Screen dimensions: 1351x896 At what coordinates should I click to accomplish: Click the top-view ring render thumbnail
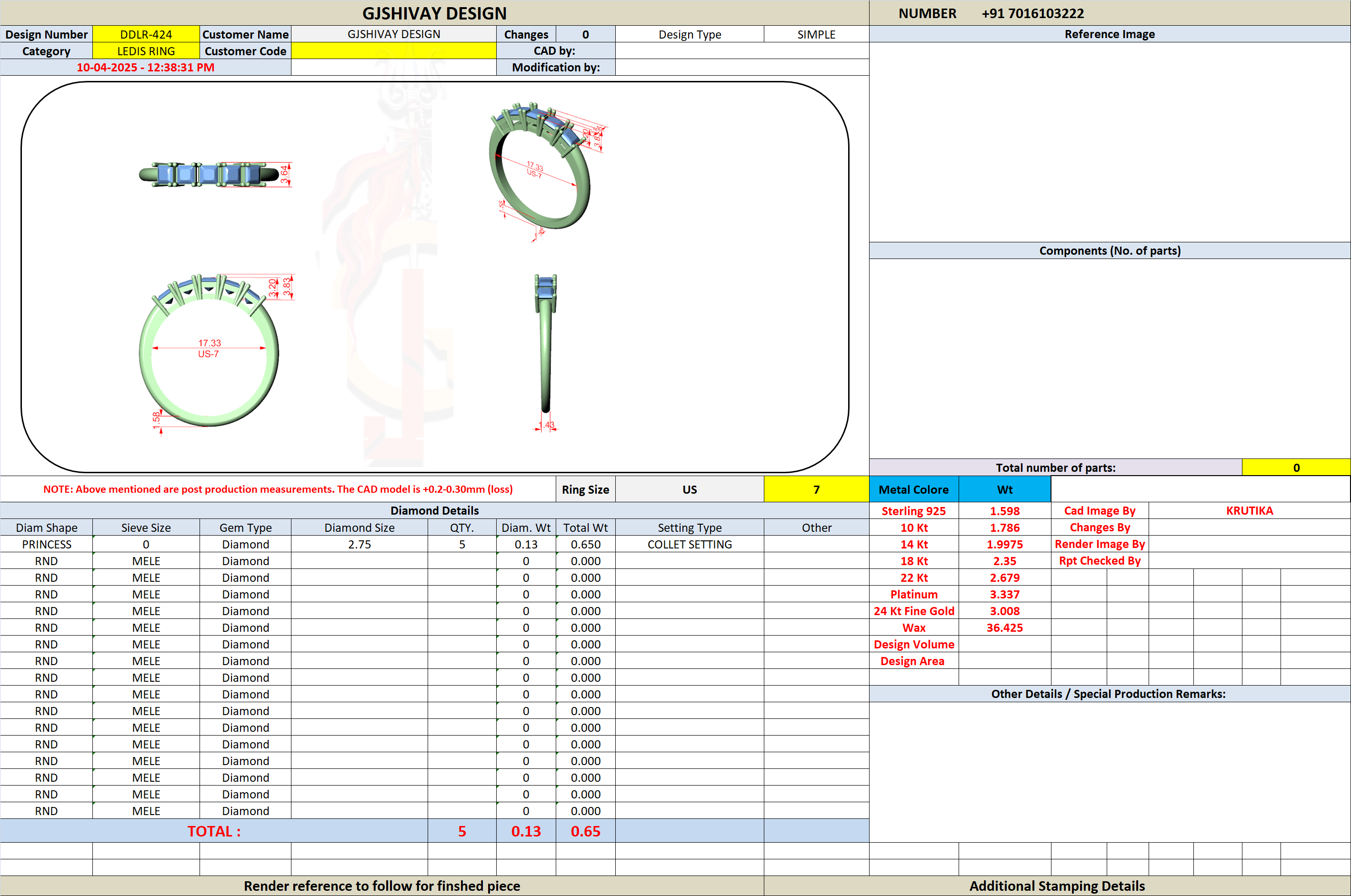coord(216,174)
